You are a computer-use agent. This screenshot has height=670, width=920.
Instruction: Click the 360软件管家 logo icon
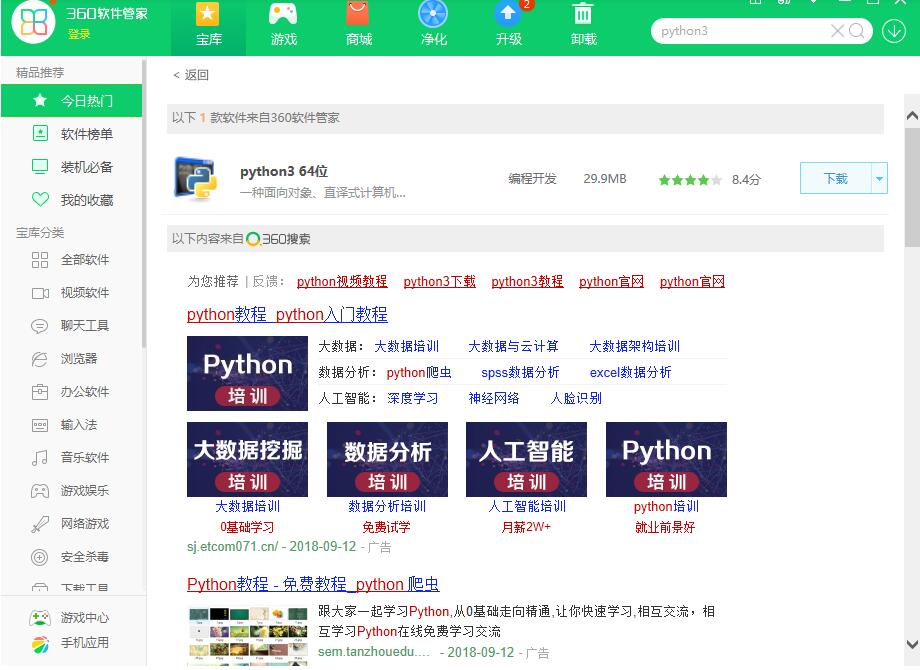(33, 22)
